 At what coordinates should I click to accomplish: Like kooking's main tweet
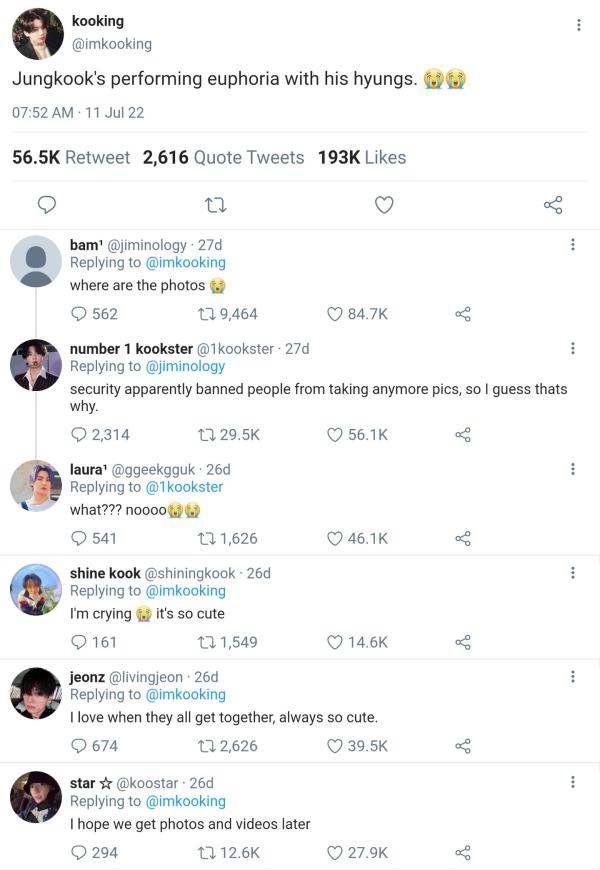[384, 205]
